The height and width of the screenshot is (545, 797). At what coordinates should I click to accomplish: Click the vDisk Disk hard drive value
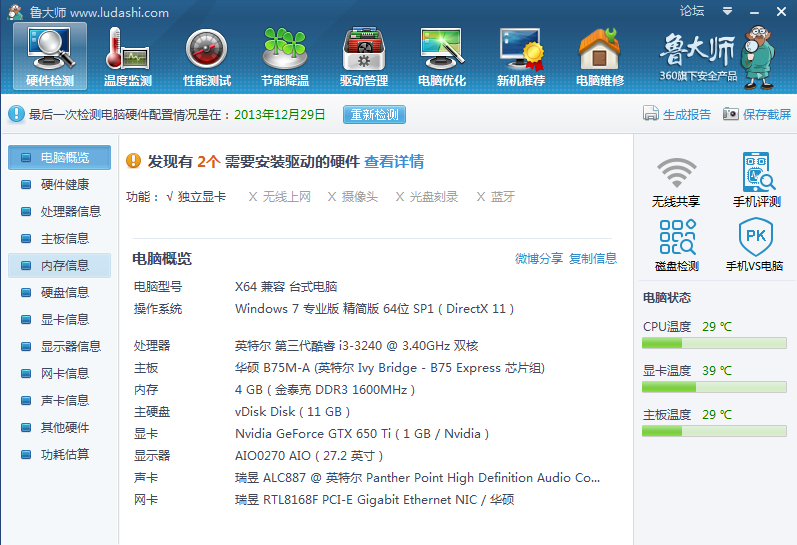292,411
